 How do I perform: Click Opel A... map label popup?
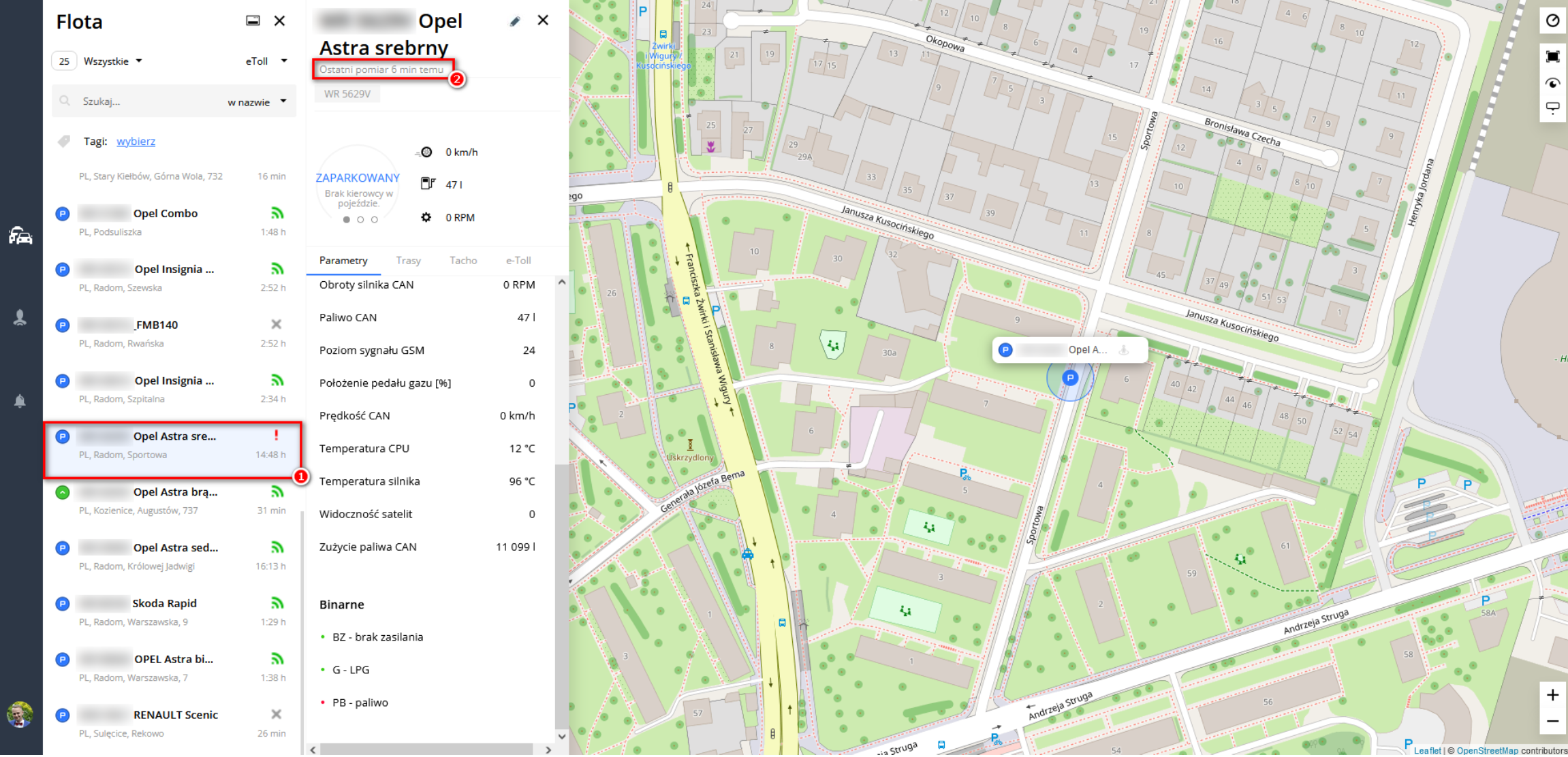tap(1070, 350)
